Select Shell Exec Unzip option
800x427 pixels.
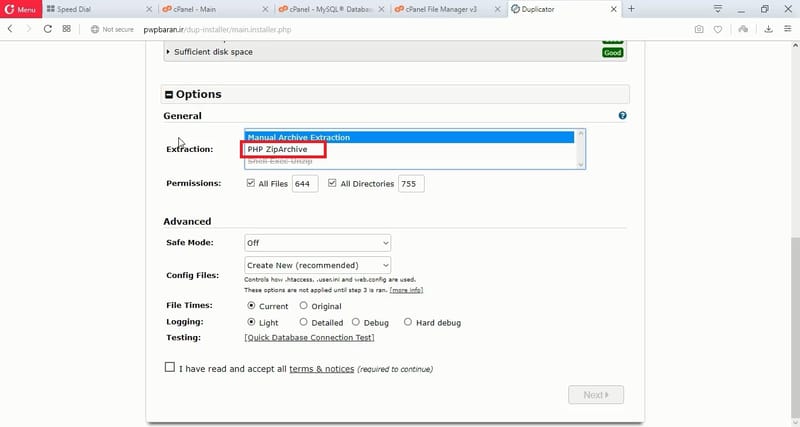(x=409, y=161)
